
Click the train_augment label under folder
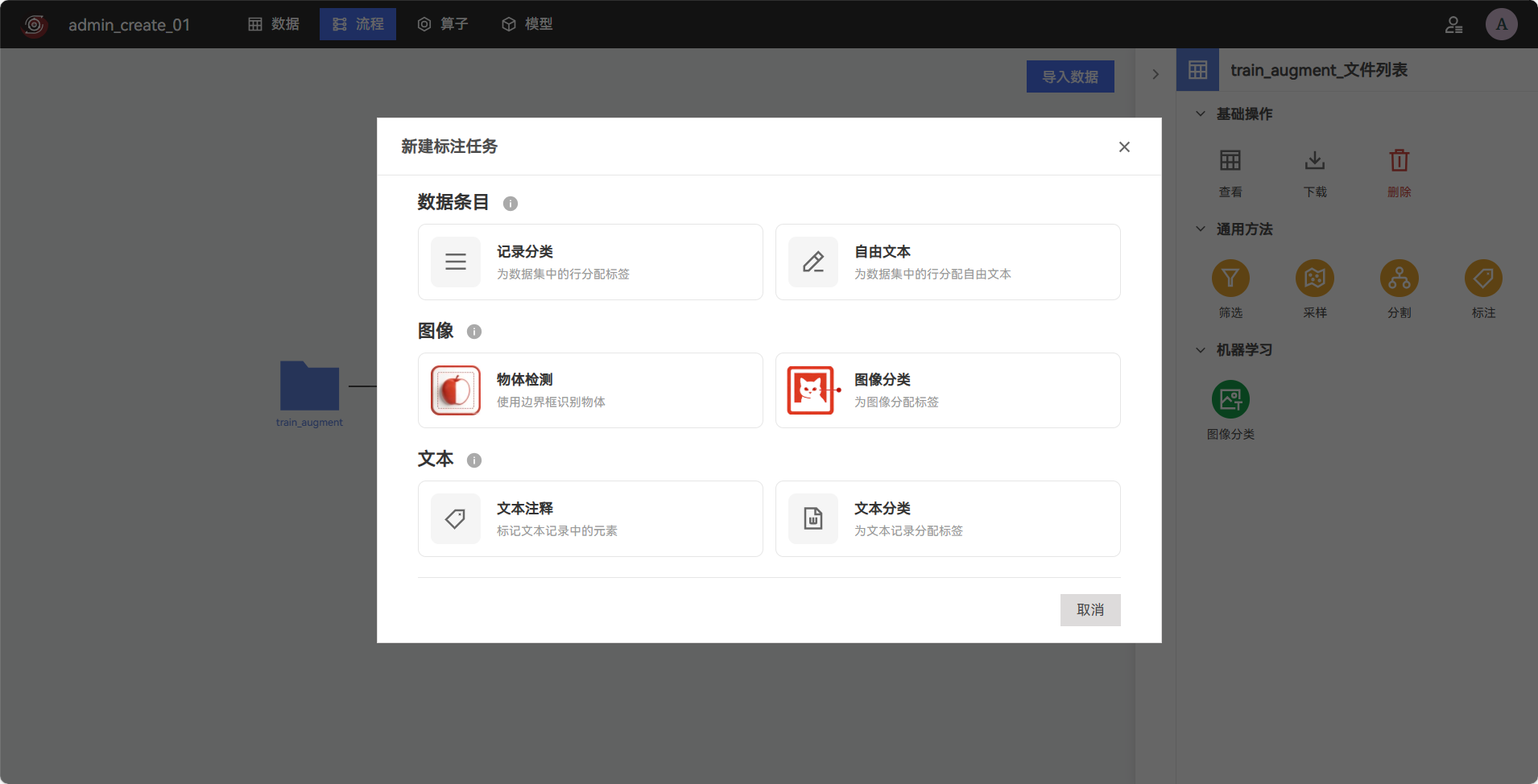[x=309, y=423]
